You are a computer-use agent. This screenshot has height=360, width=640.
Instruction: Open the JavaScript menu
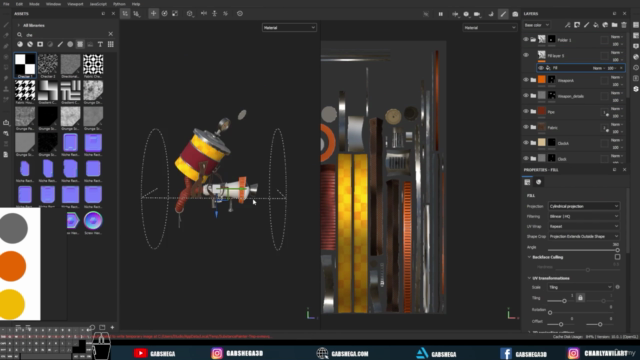98,4
